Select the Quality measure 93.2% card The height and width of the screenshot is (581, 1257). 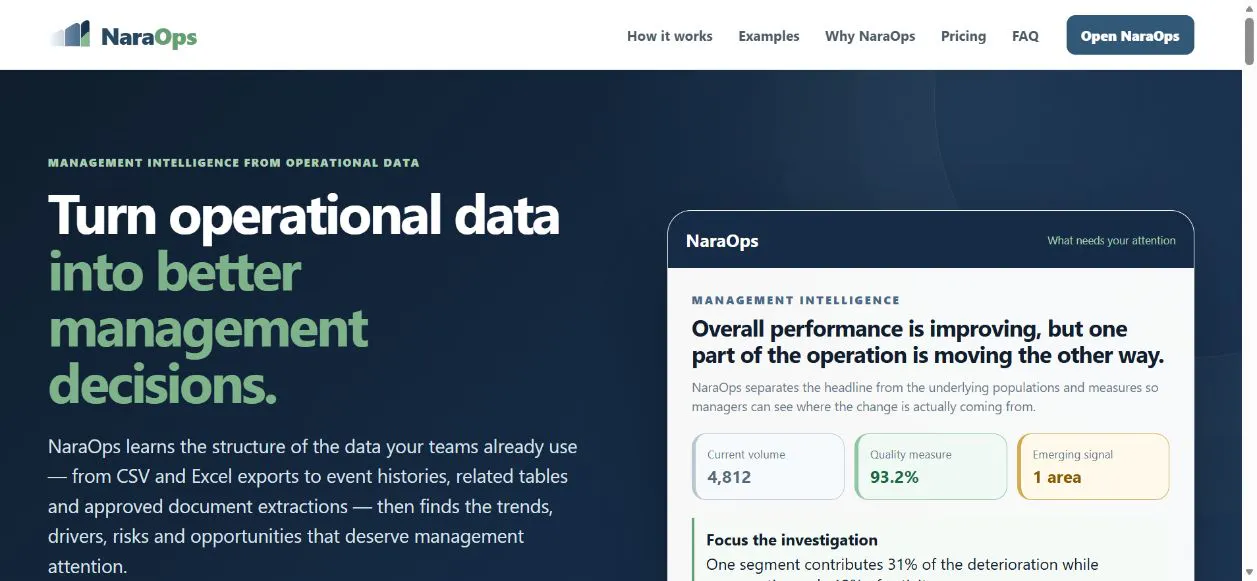[x=931, y=466]
